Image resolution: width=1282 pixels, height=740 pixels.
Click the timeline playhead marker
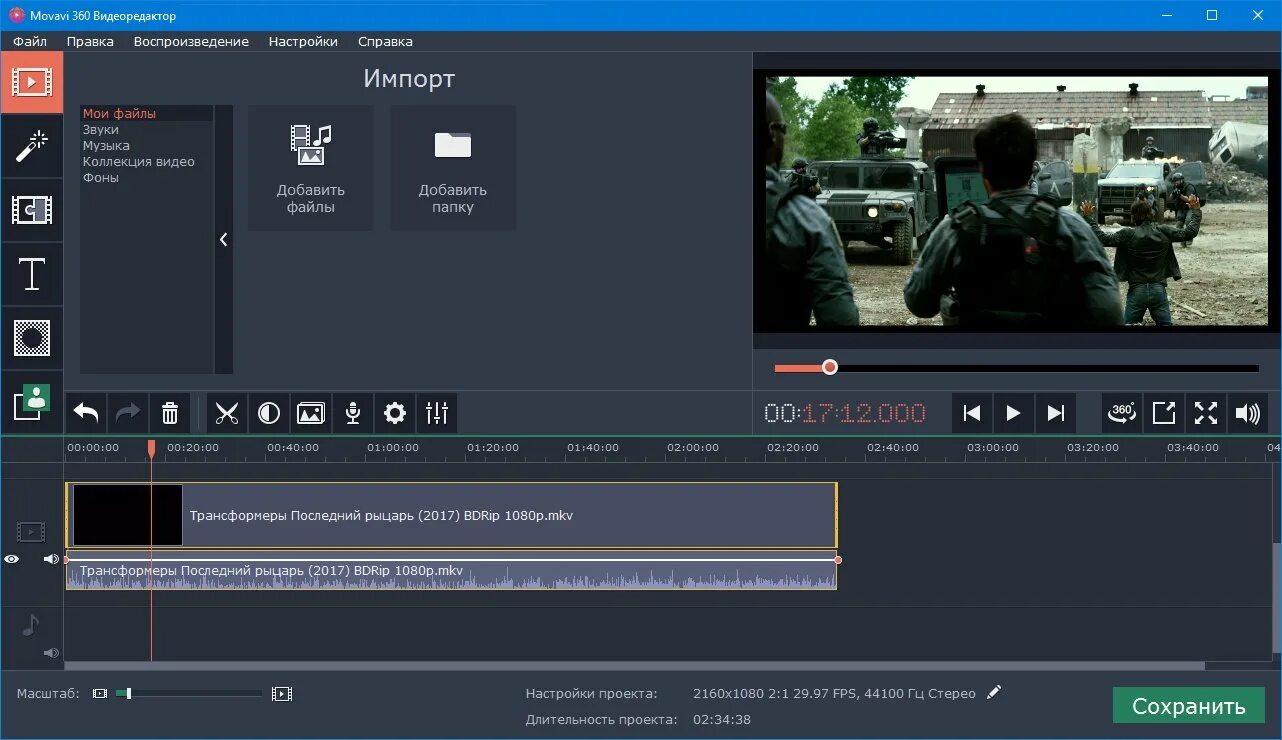(151, 449)
